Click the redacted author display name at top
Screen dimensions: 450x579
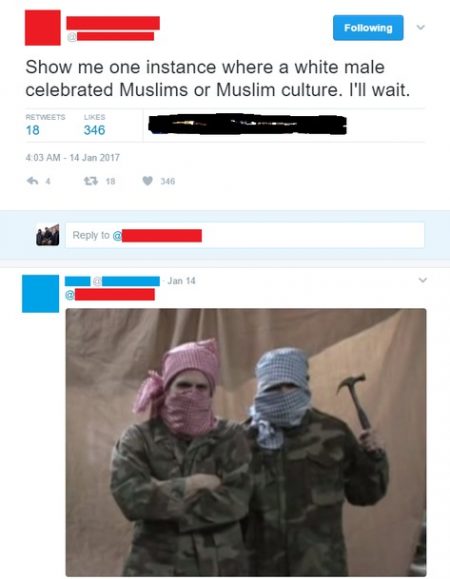[x=113, y=23]
